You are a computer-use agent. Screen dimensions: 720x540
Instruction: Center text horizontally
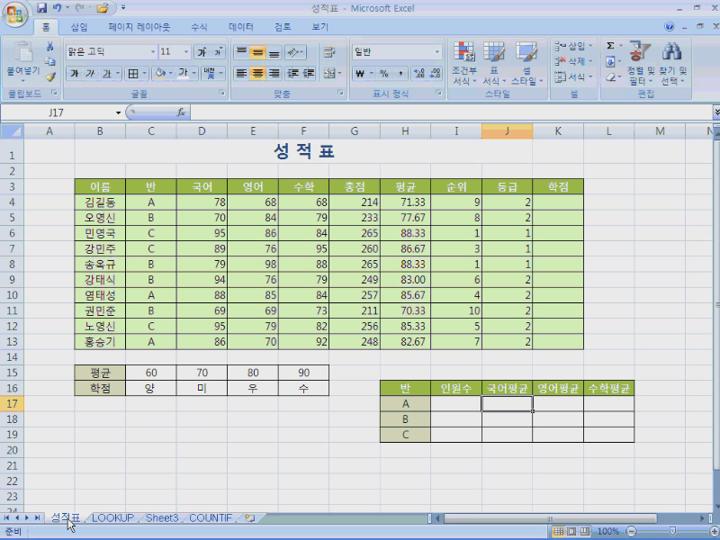[x=258, y=73]
